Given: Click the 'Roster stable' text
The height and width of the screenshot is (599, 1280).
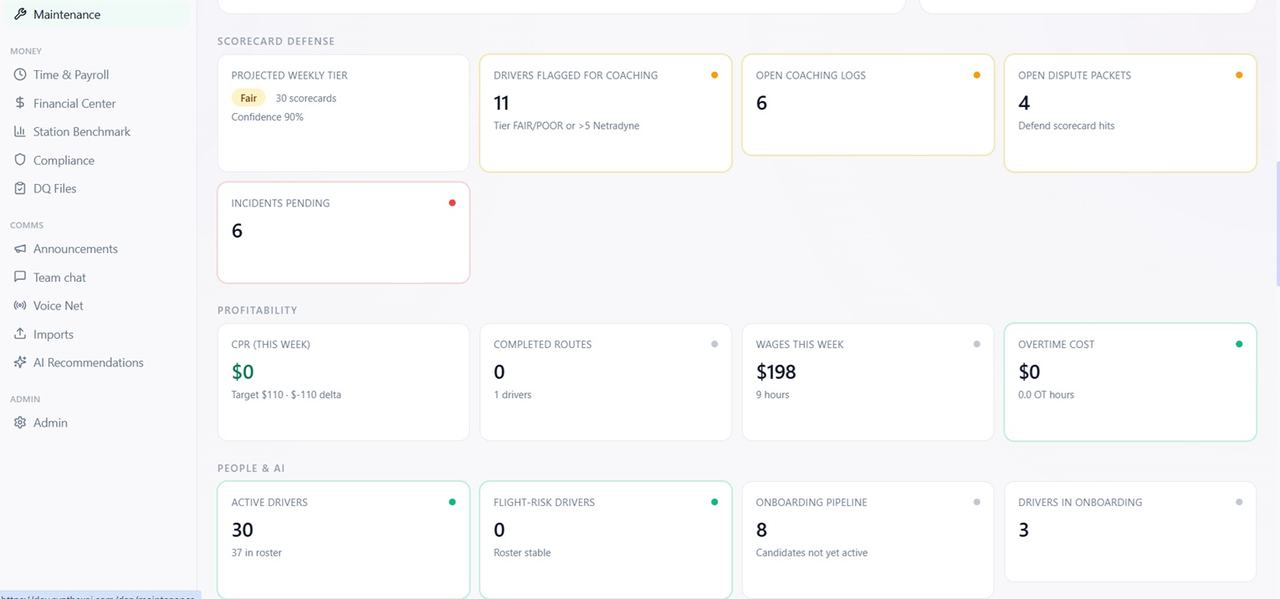Looking at the screenshot, I should [522, 553].
